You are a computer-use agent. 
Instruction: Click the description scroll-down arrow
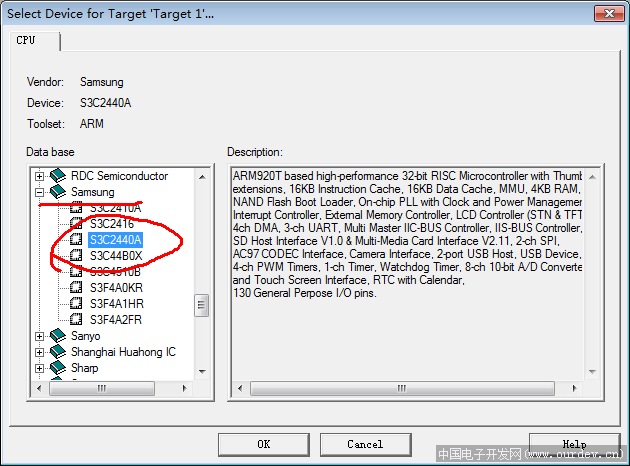click(x=592, y=372)
